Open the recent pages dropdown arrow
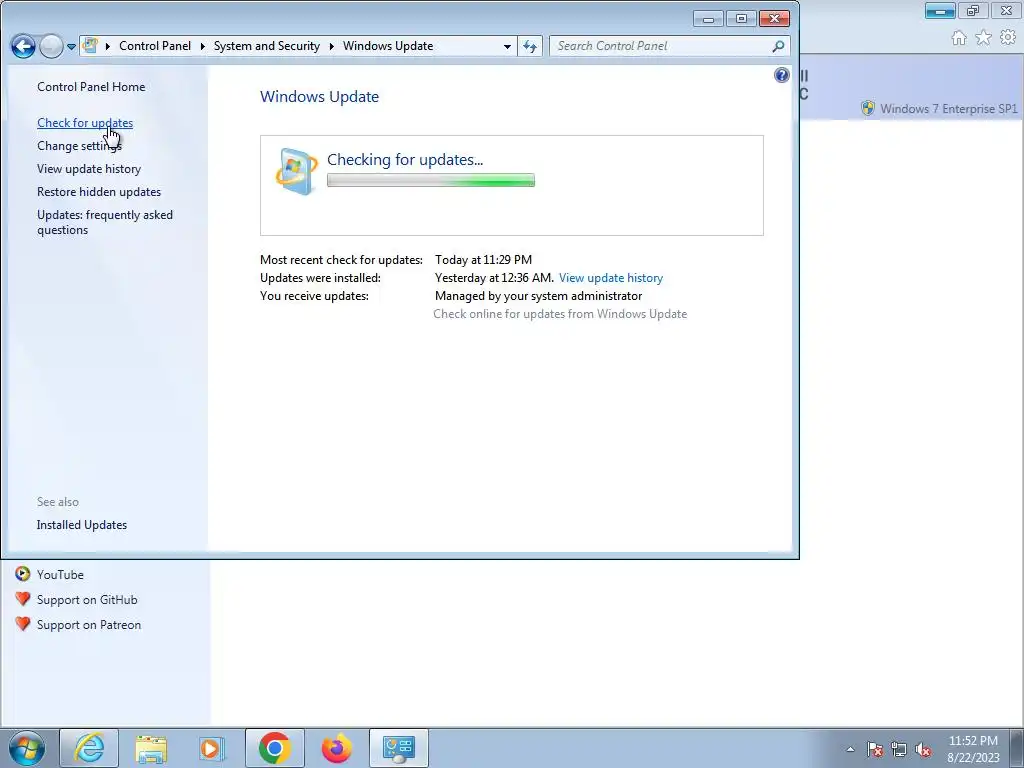This screenshot has width=1024, height=768. tap(71, 46)
